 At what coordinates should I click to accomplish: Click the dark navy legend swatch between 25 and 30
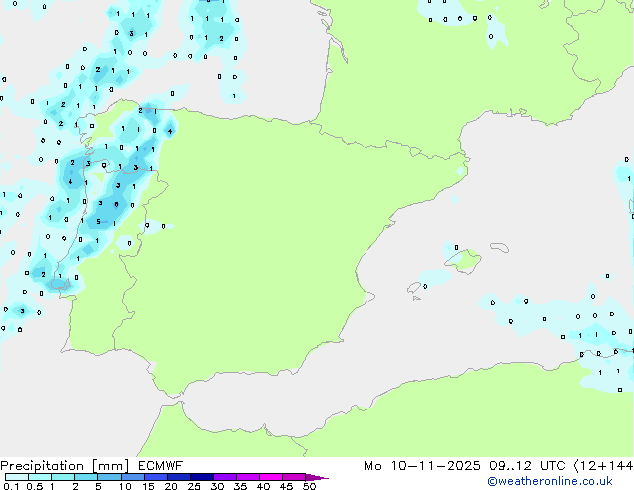[201, 477]
